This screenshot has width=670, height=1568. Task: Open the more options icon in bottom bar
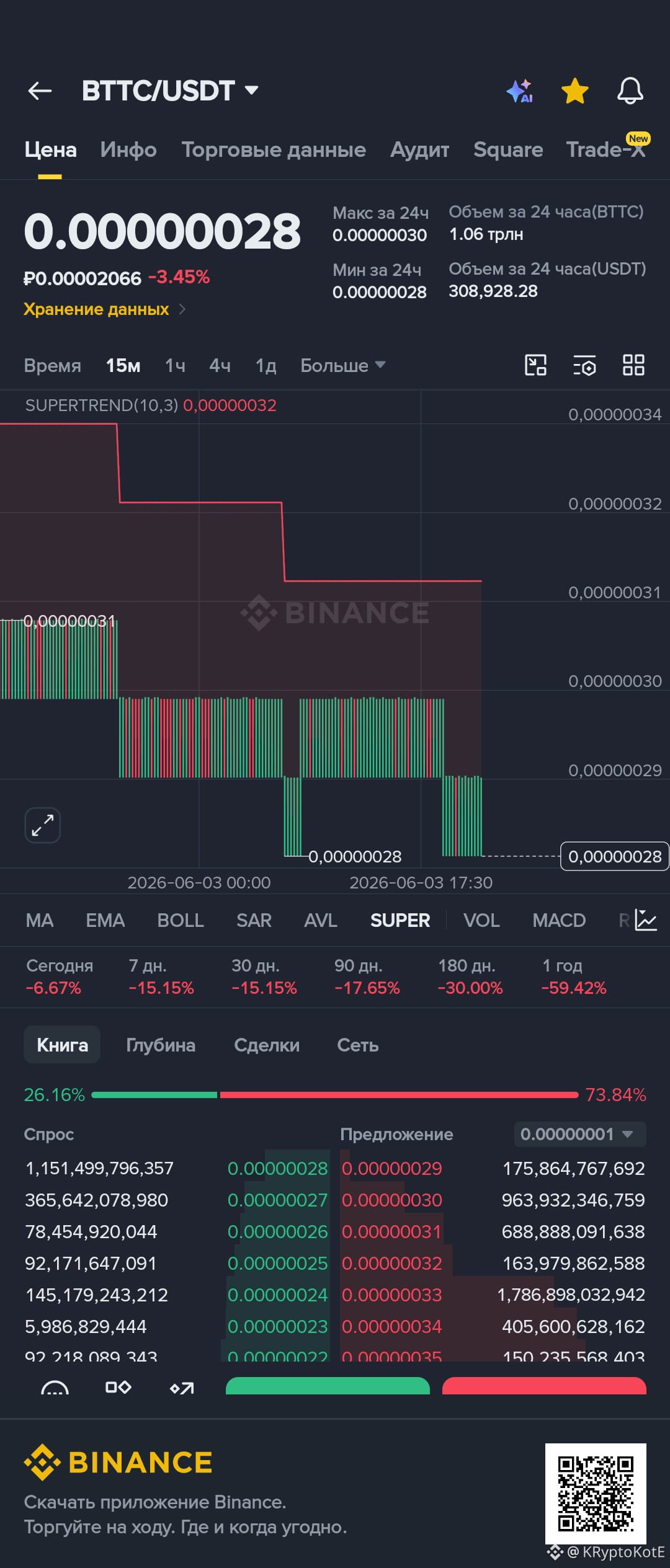pyautogui.click(x=55, y=1388)
